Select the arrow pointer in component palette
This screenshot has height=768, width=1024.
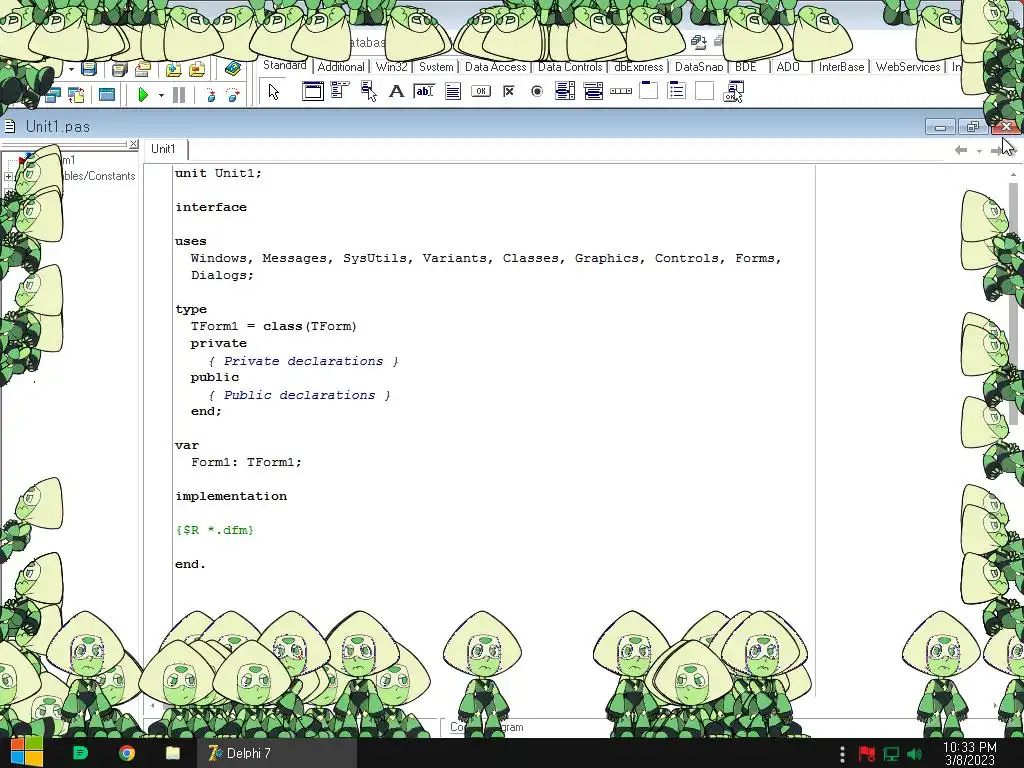pyautogui.click(x=274, y=91)
